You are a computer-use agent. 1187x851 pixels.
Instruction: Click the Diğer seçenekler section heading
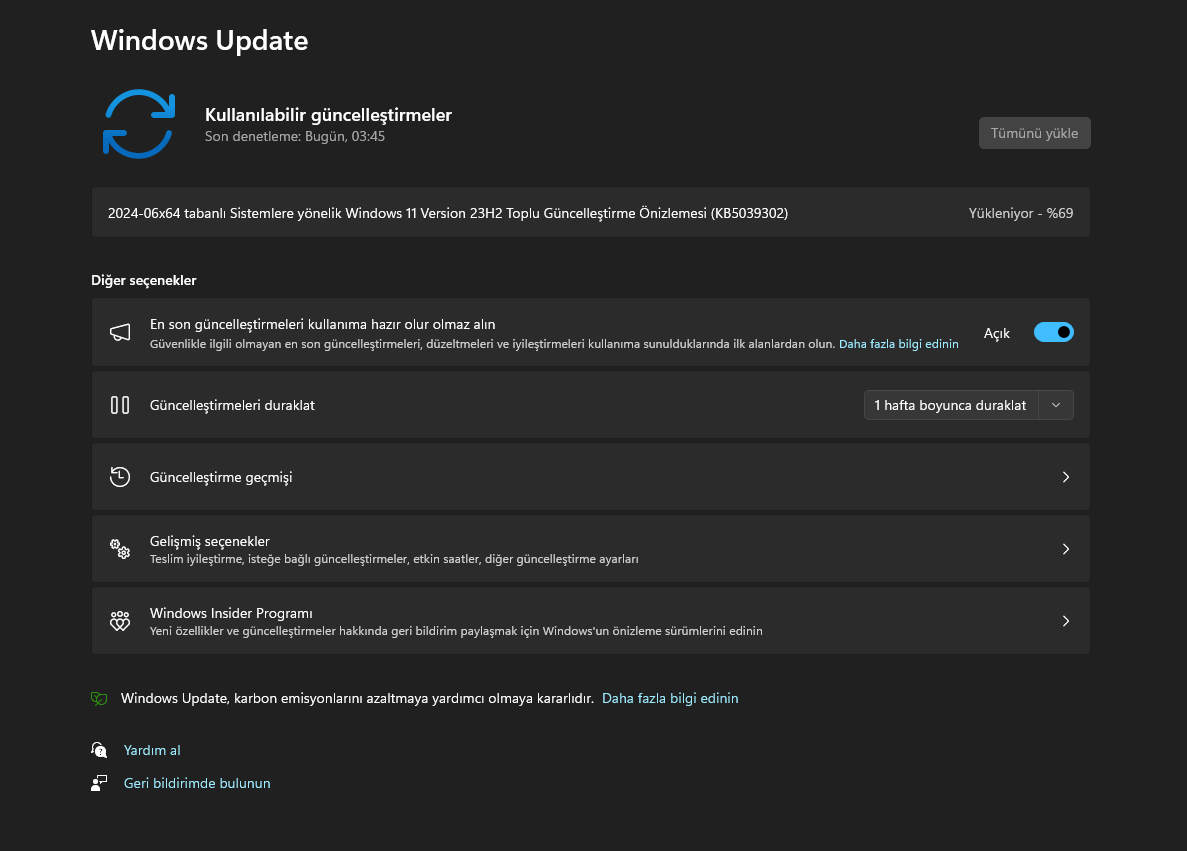144,280
